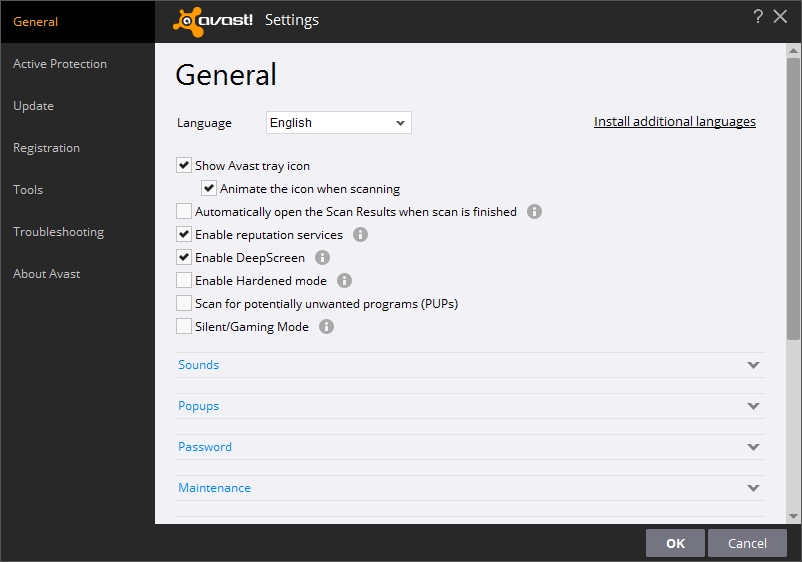
Task: Click the vertical scrollbar thumb
Action: click(794, 200)
